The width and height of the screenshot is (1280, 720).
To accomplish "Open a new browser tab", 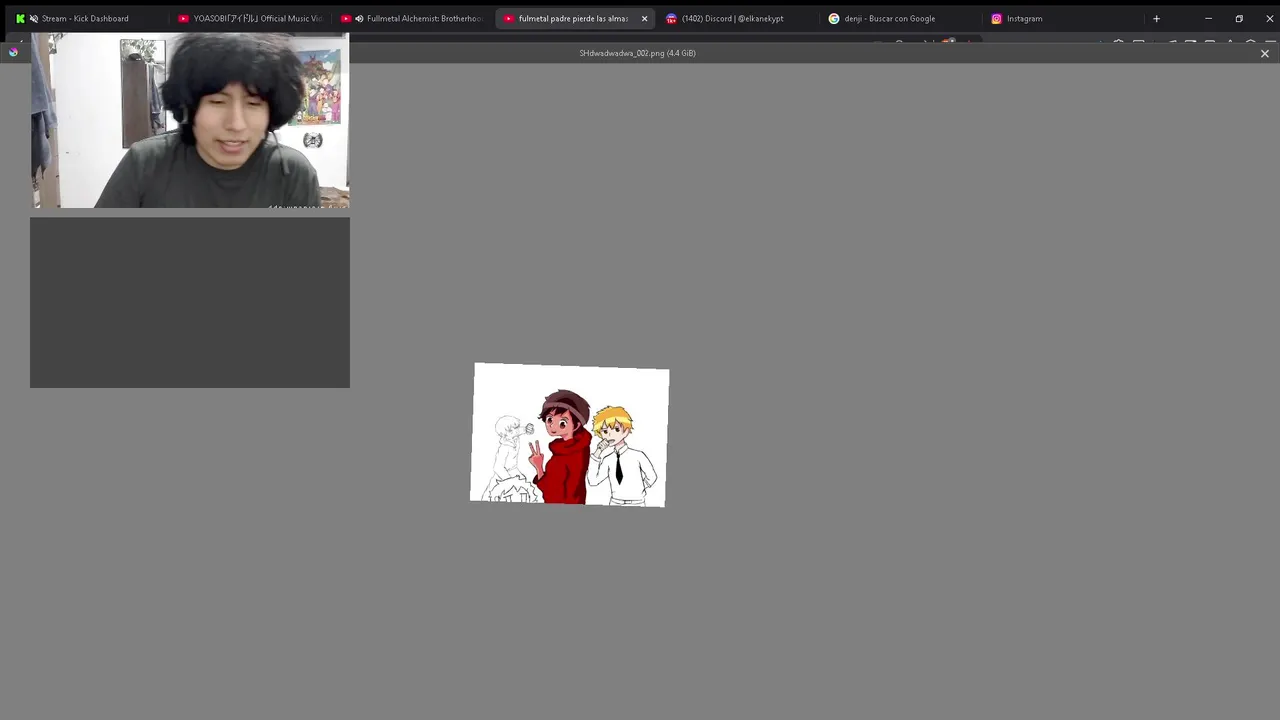I will click(x=1156, y=18).
